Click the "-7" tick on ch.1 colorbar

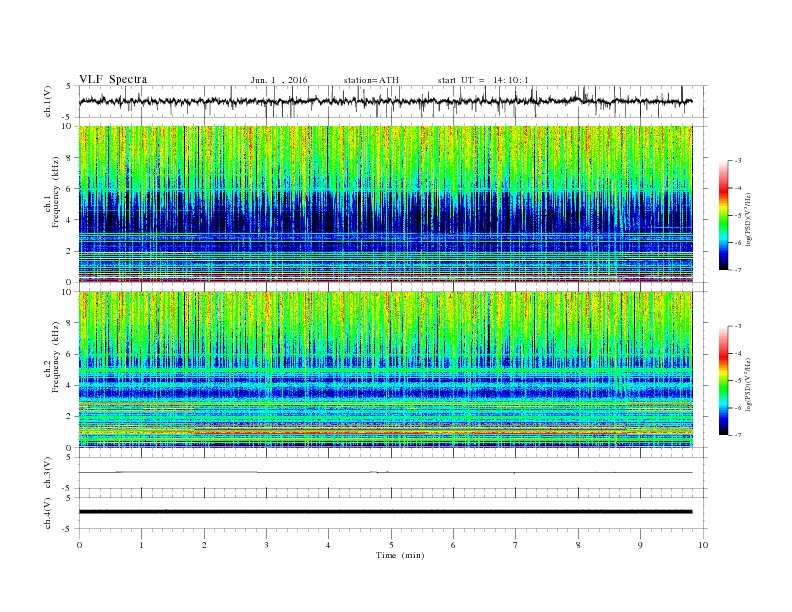pyautogui.click(x=738, y=270)
